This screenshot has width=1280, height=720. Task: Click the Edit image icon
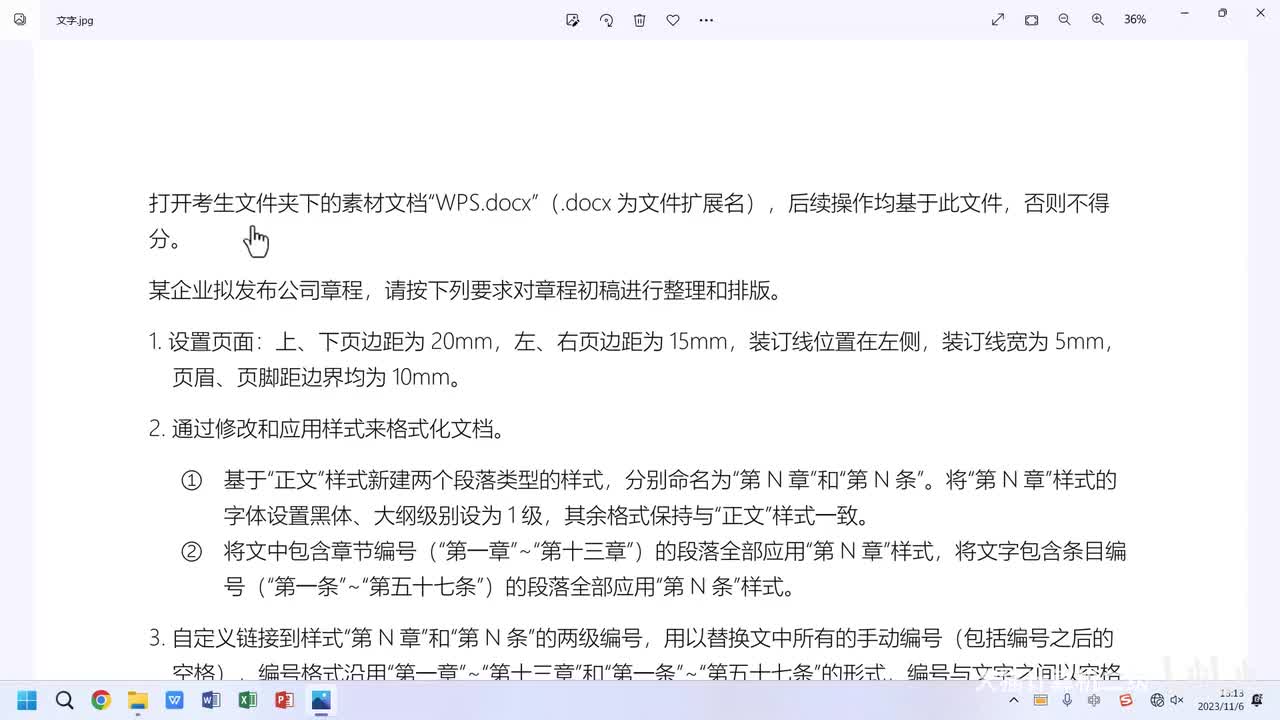pyautogui.click(x=573, y=20)
